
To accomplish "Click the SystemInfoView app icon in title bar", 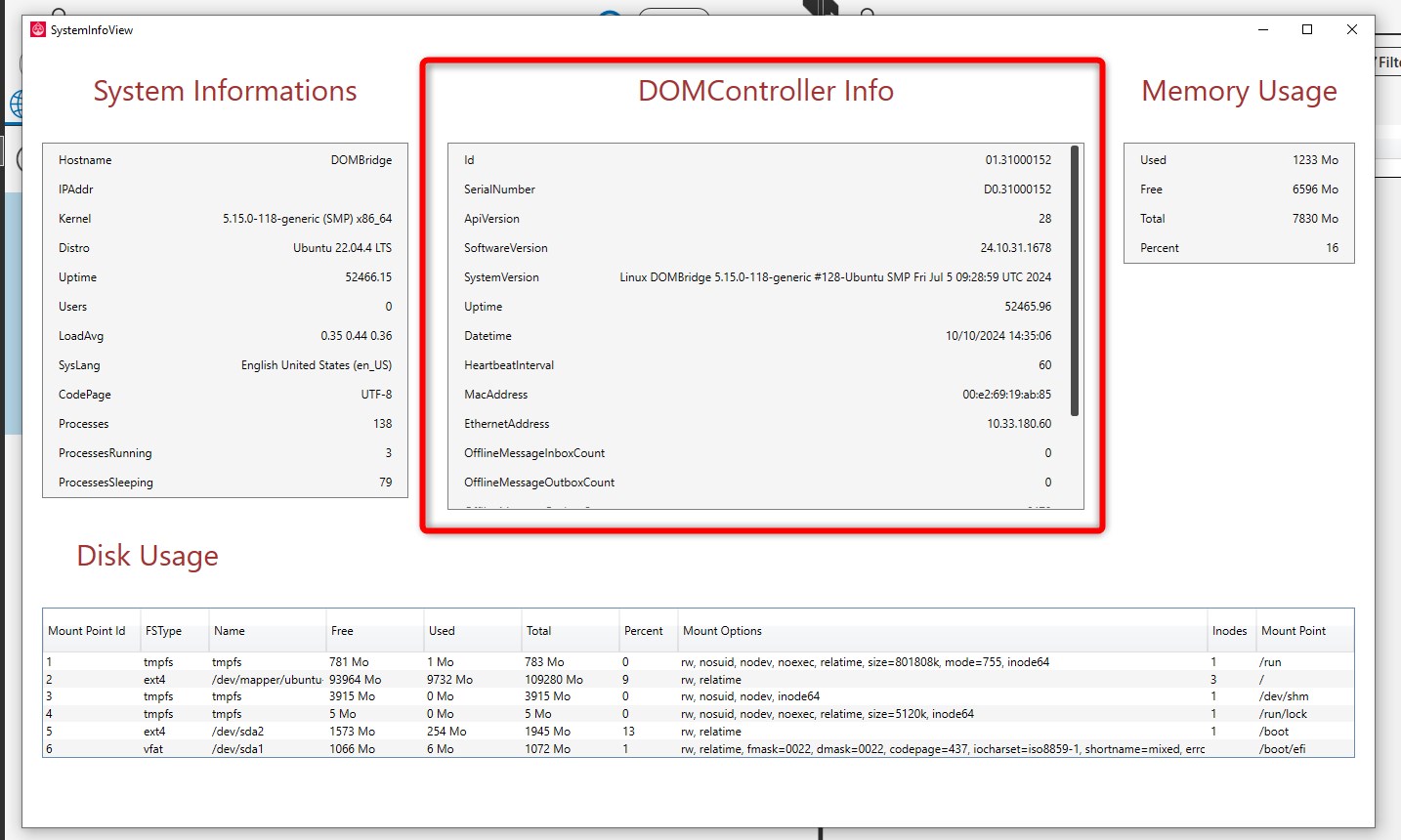I will 38,29.
